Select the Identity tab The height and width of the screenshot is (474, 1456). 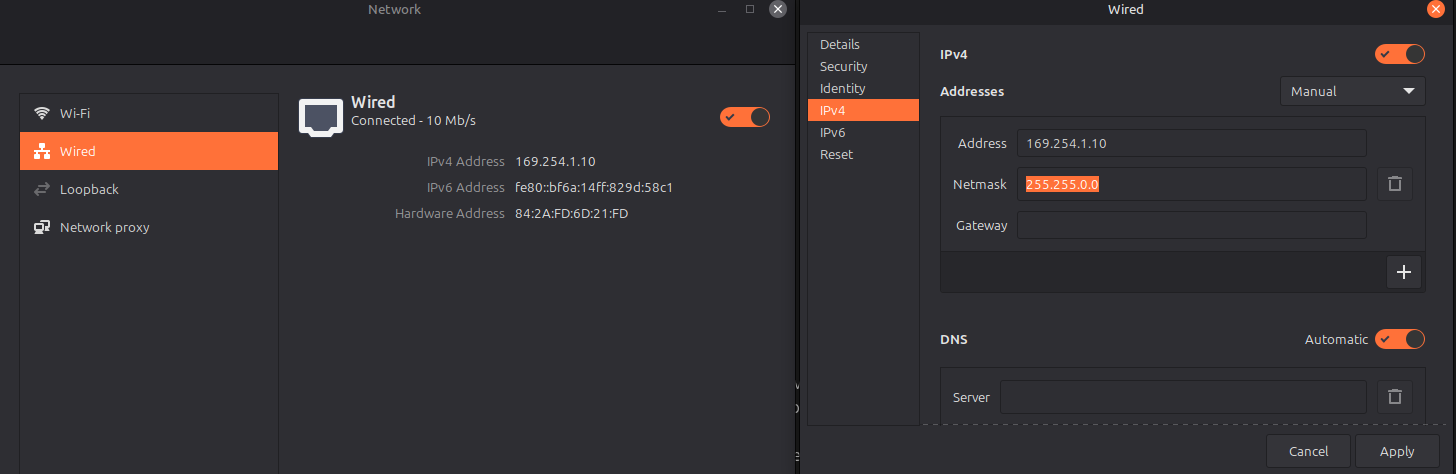[x=842, y=88]
